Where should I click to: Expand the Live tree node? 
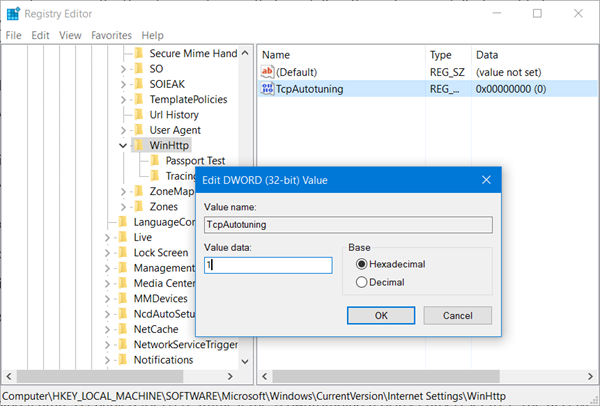(x=107, y=238)
